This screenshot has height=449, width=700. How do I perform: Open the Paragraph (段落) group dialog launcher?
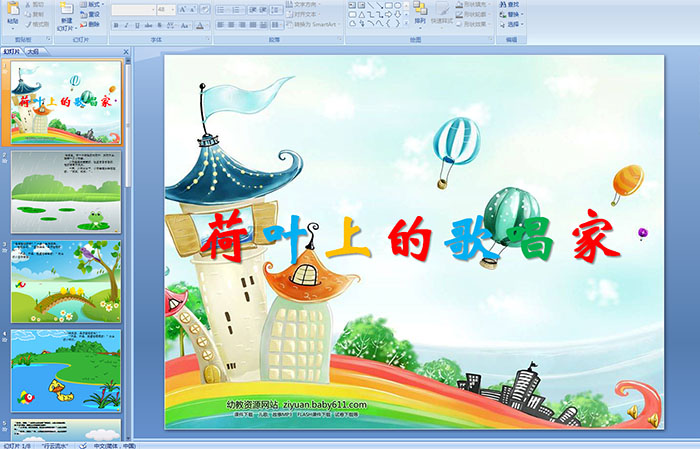pyautogui.click(x=340, y=39)
